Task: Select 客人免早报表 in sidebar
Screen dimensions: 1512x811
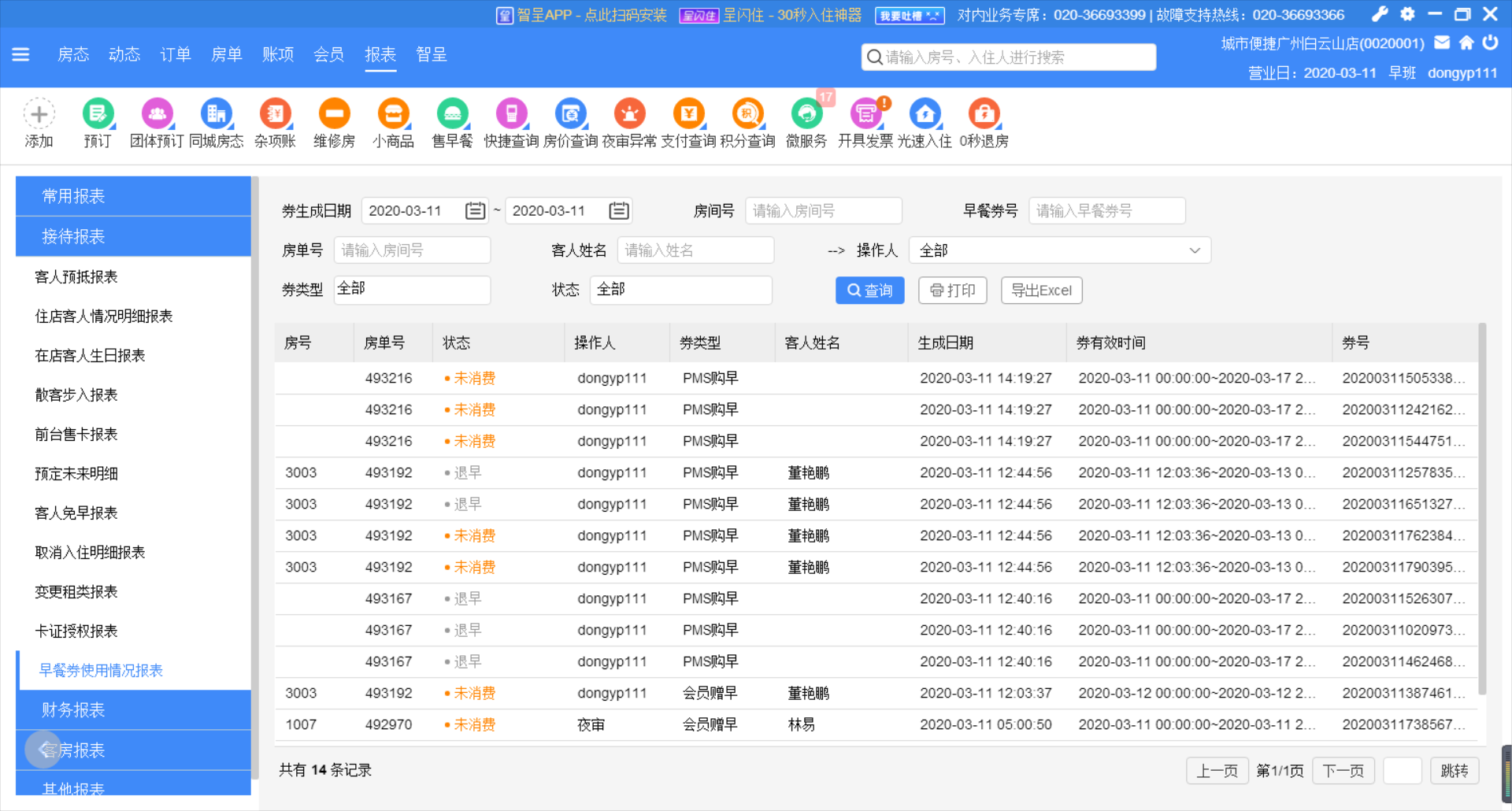Action: pos(76,513)
